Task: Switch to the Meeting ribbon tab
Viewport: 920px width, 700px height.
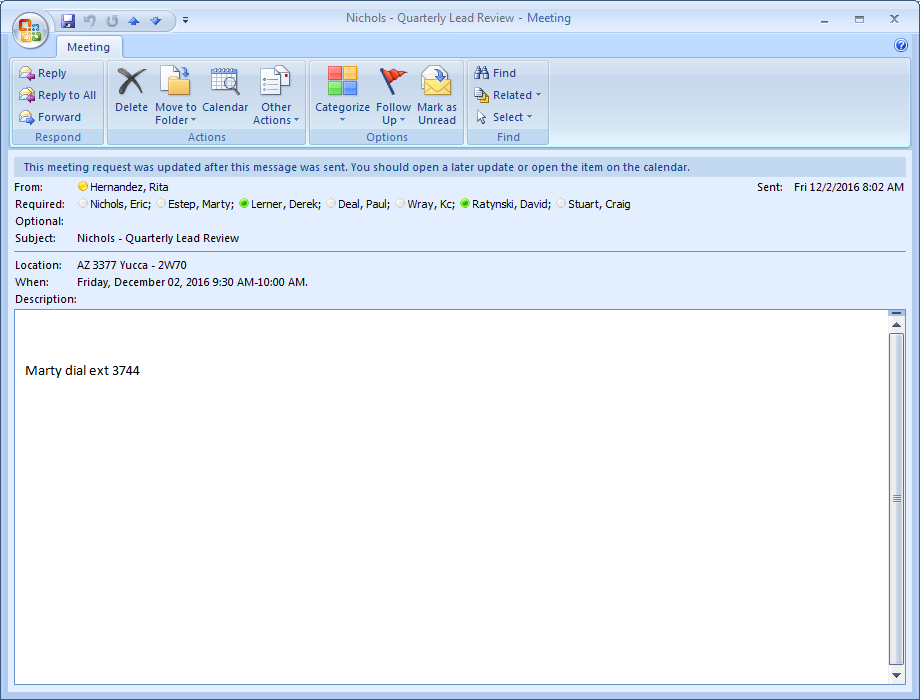Action: point(89,47)
